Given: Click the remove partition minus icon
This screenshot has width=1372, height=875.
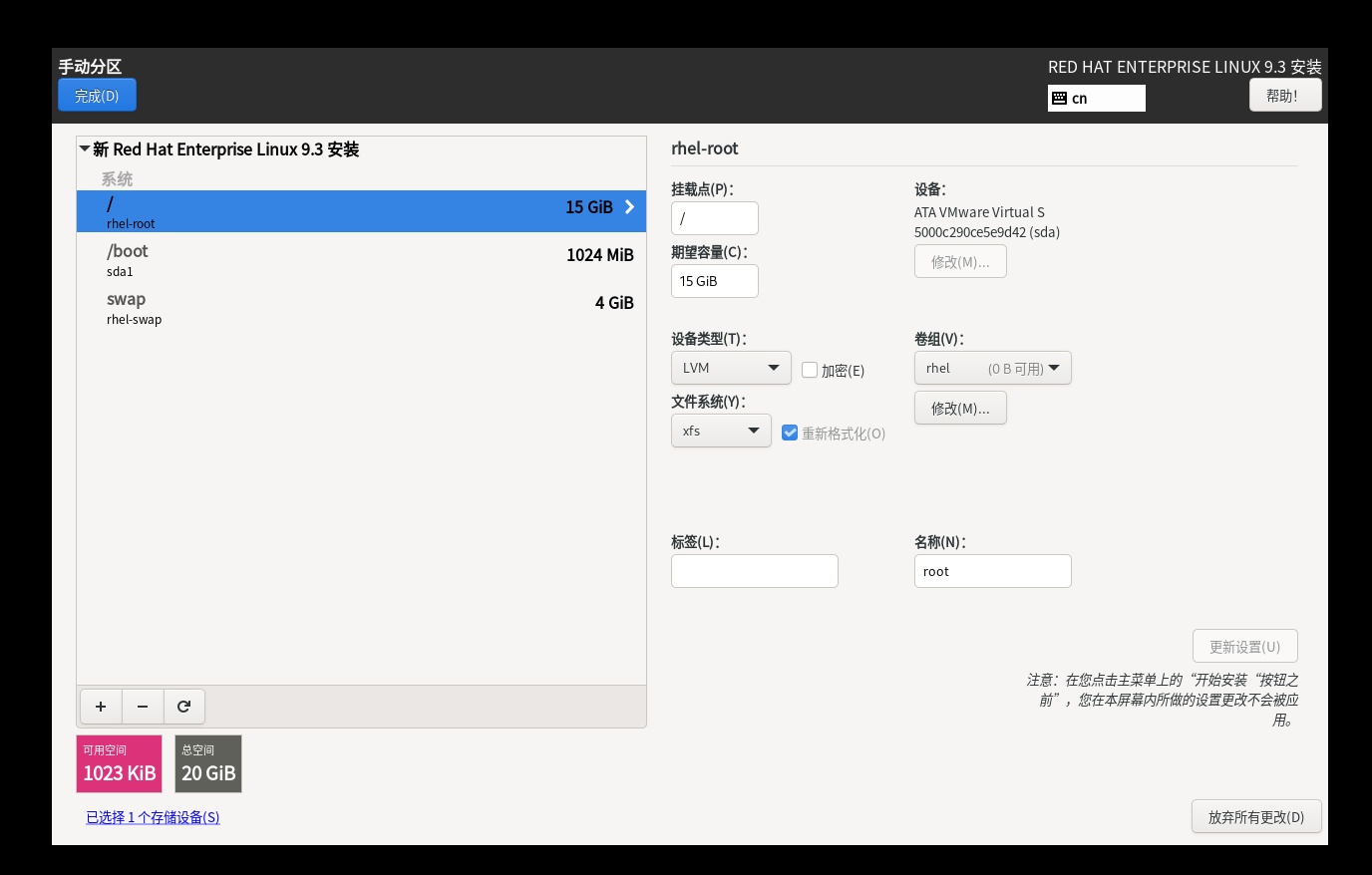Looking at the screenshot, I should click(x=143, y=707).
